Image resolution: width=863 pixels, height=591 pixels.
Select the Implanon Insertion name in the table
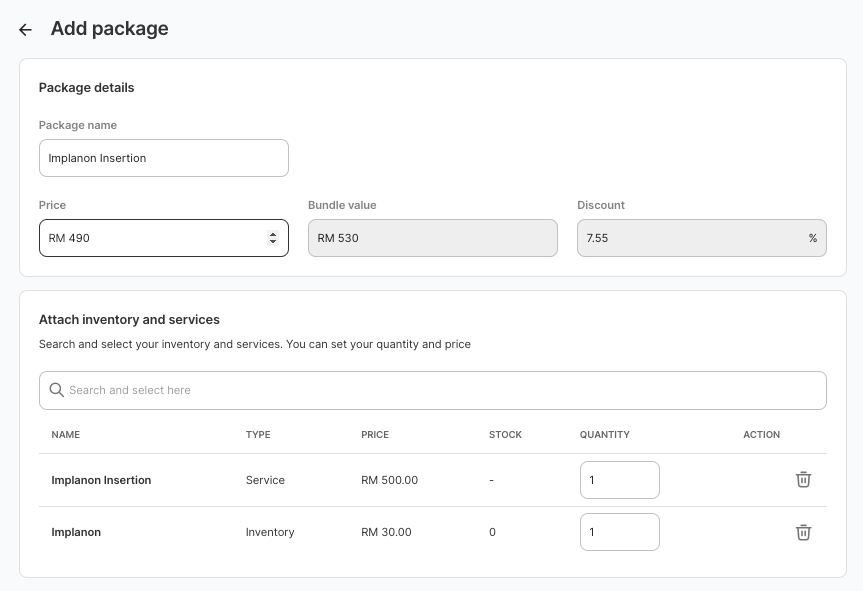pyautogui.click(x=101, y=480)
